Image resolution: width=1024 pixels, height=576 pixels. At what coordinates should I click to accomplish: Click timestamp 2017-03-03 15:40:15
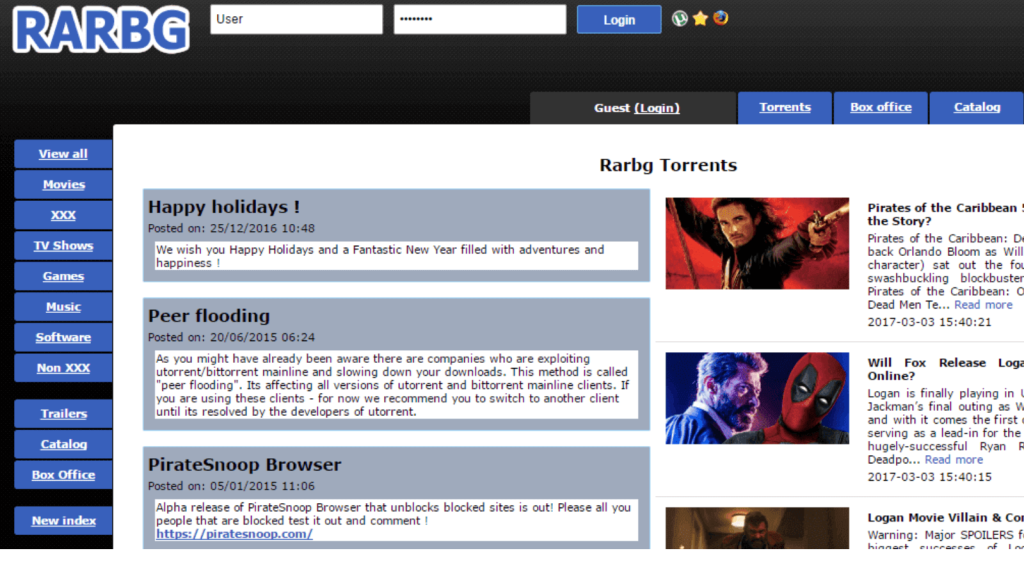tap(929, 477)
